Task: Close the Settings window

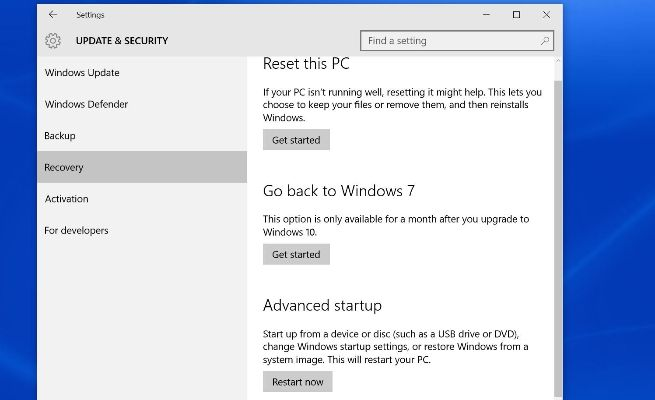Action: point(545,15)
